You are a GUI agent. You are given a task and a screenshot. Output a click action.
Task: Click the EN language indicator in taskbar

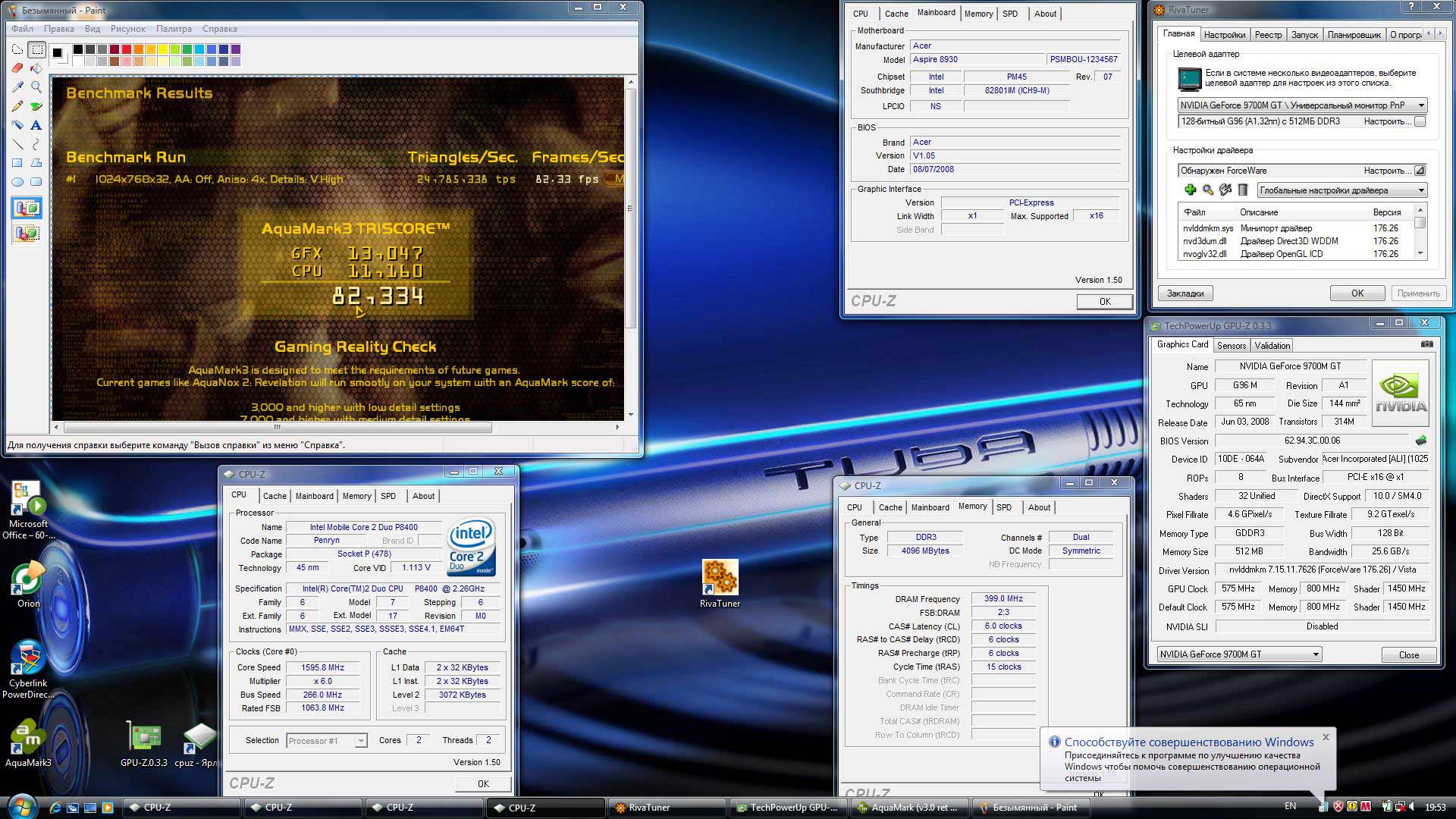(x=1290, y=807)
